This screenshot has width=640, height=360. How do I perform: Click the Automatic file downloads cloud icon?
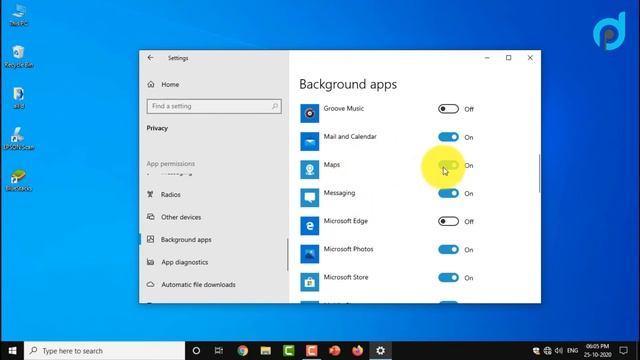(151, 284)
